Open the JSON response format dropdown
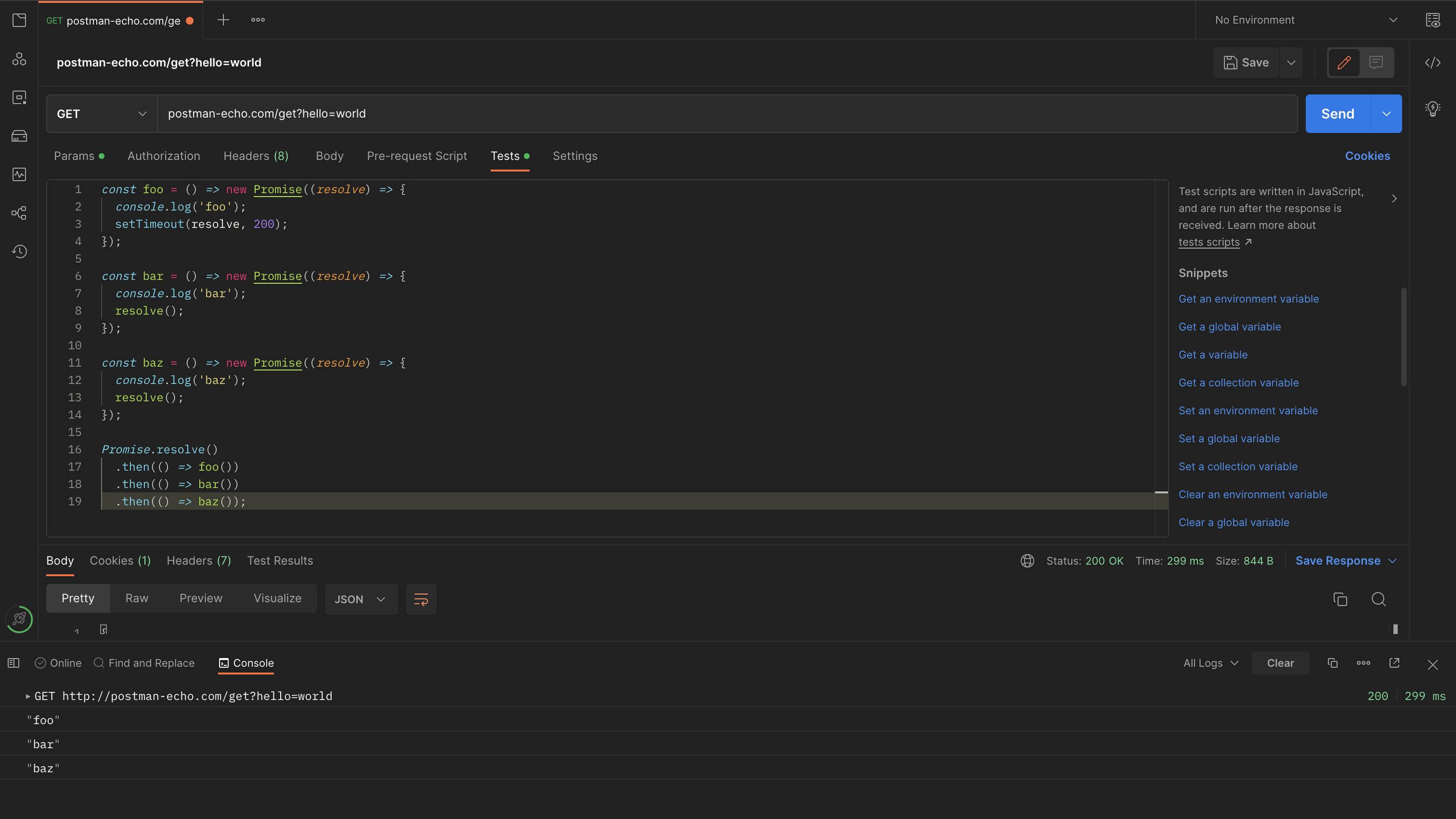 360,599
